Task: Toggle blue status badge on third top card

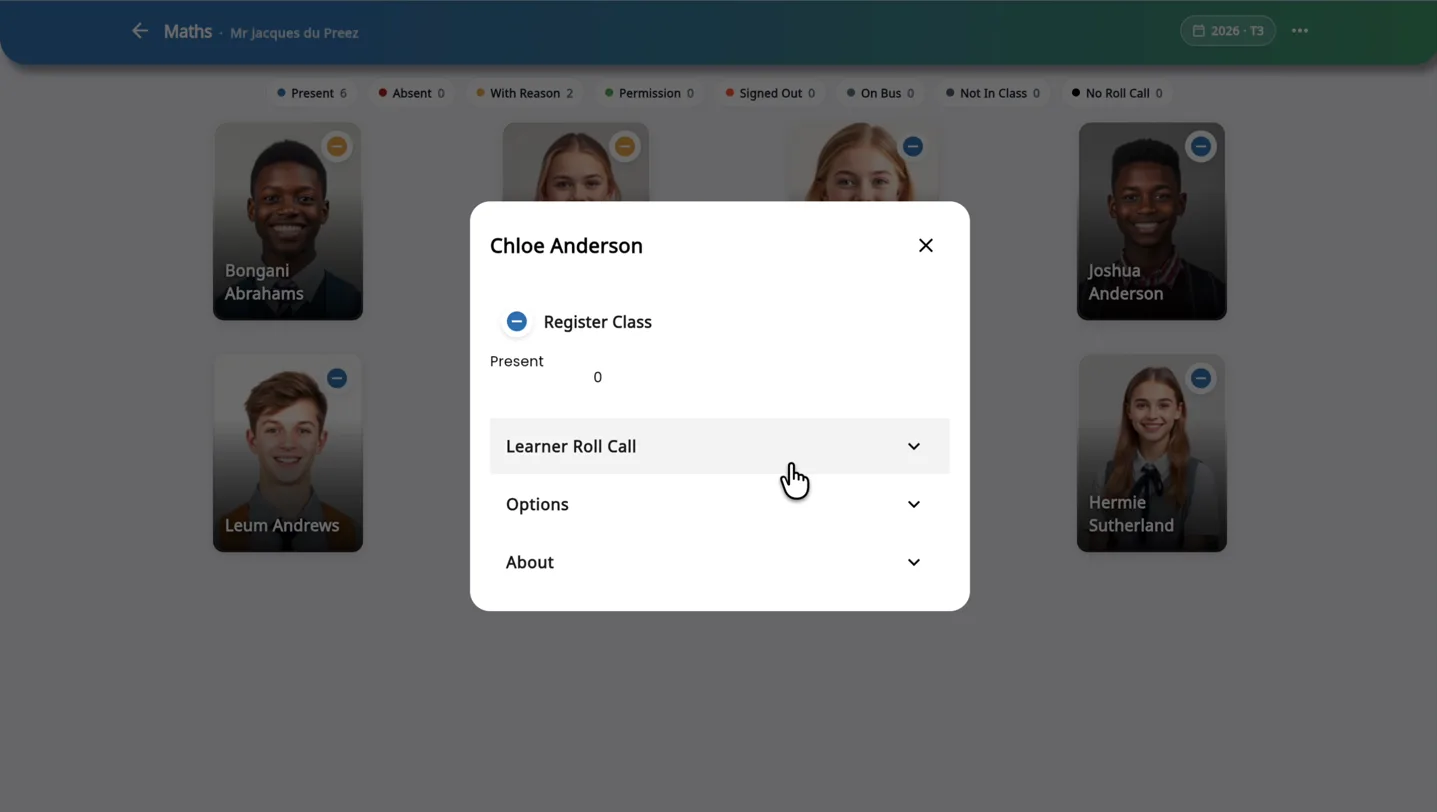Action: pos(912,146)
